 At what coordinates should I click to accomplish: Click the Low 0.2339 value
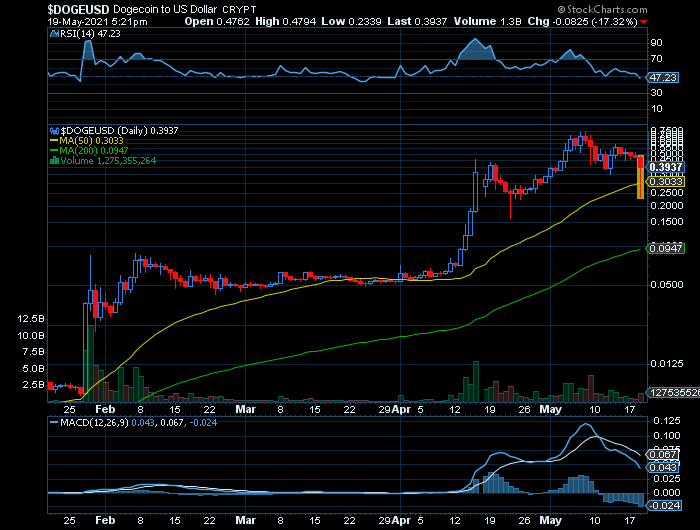[x=351, y=21]
